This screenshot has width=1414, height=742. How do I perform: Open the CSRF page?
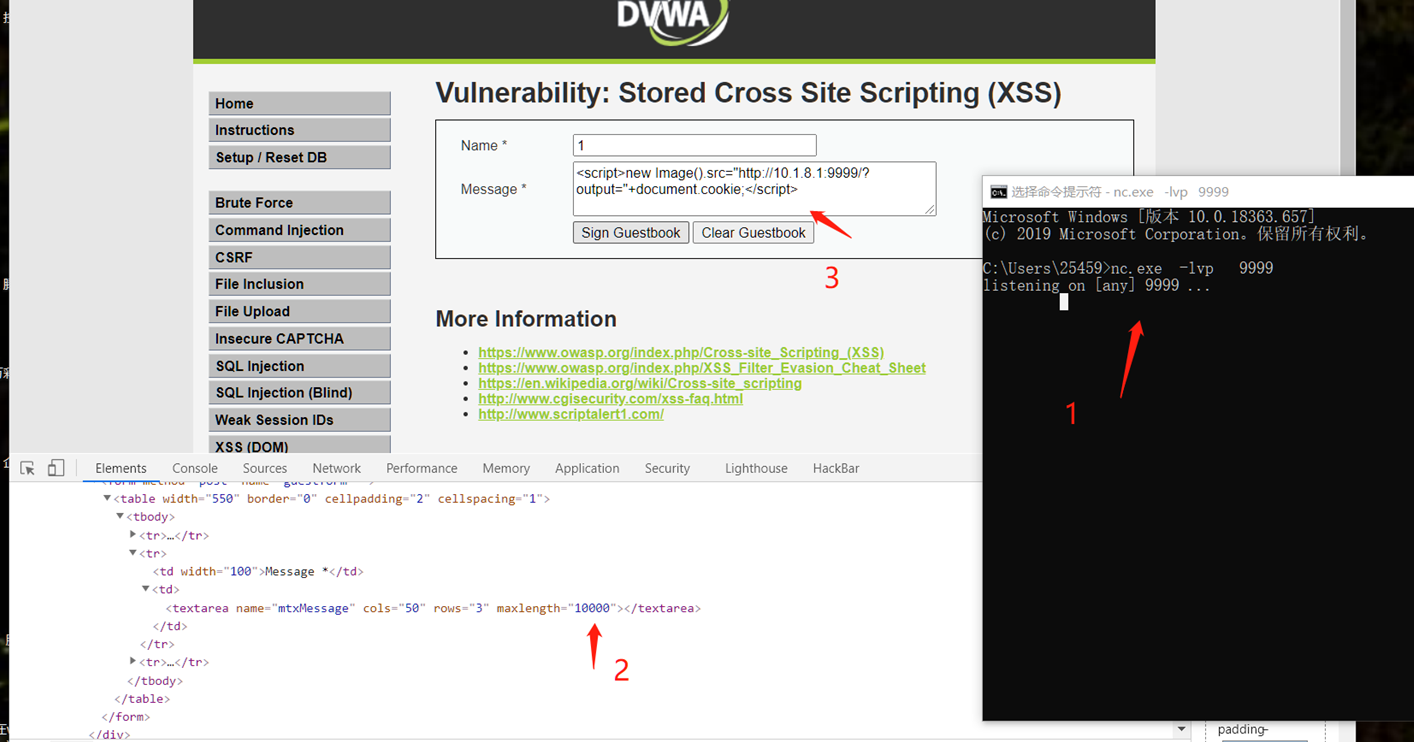299,257
